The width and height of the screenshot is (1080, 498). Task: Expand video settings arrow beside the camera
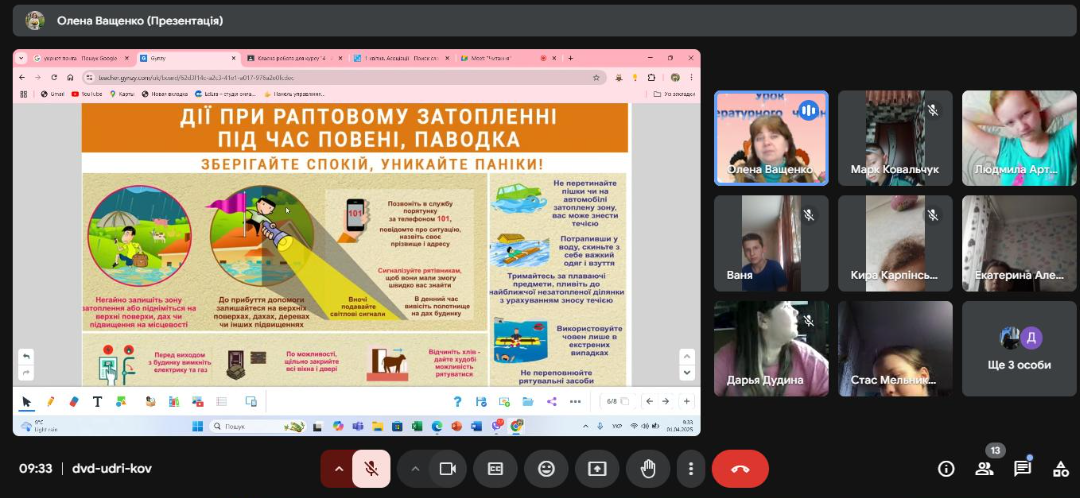415,469
